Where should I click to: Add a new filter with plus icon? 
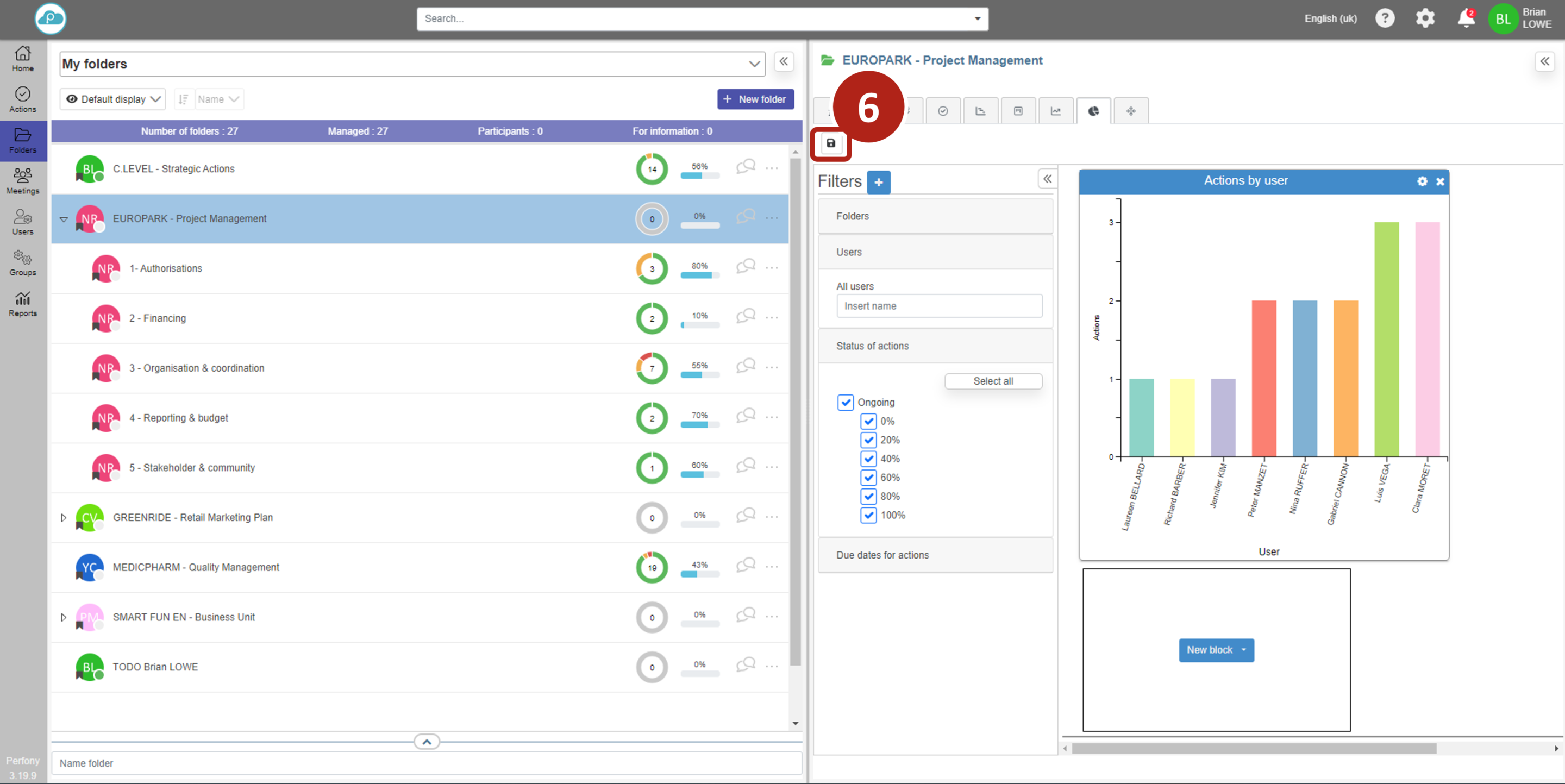tap(878, 182)
